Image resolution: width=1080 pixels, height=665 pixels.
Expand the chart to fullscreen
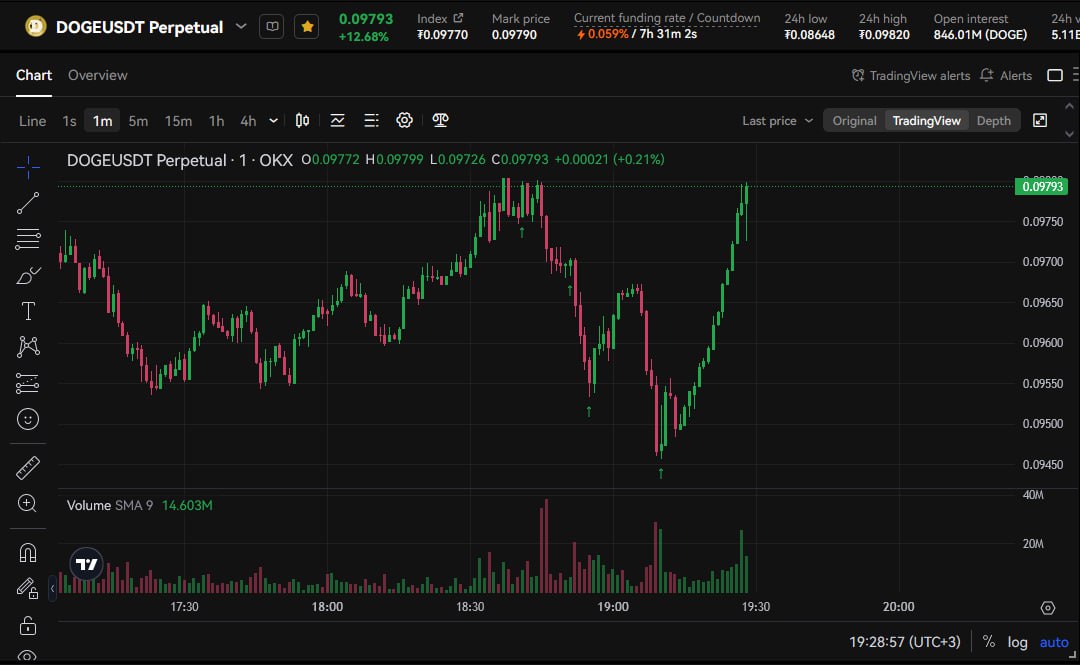pos(1040,121)
